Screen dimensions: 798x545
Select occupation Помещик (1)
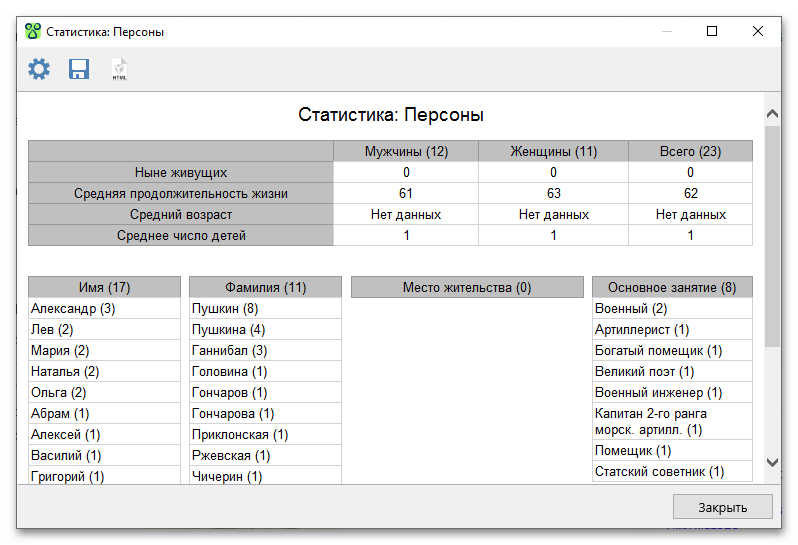pos(672,450)
